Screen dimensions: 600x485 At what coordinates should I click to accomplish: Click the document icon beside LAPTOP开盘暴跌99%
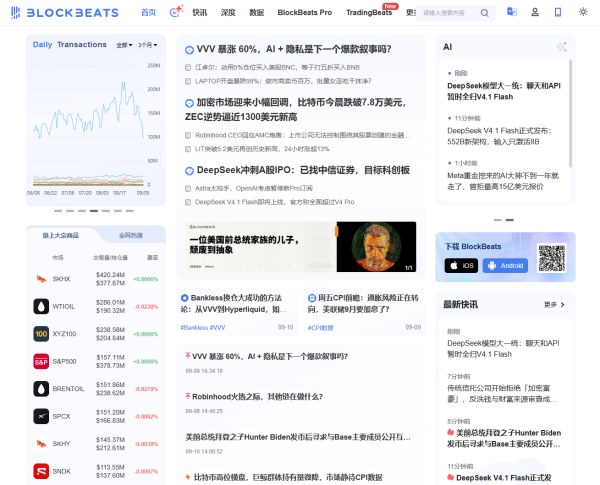188,81
